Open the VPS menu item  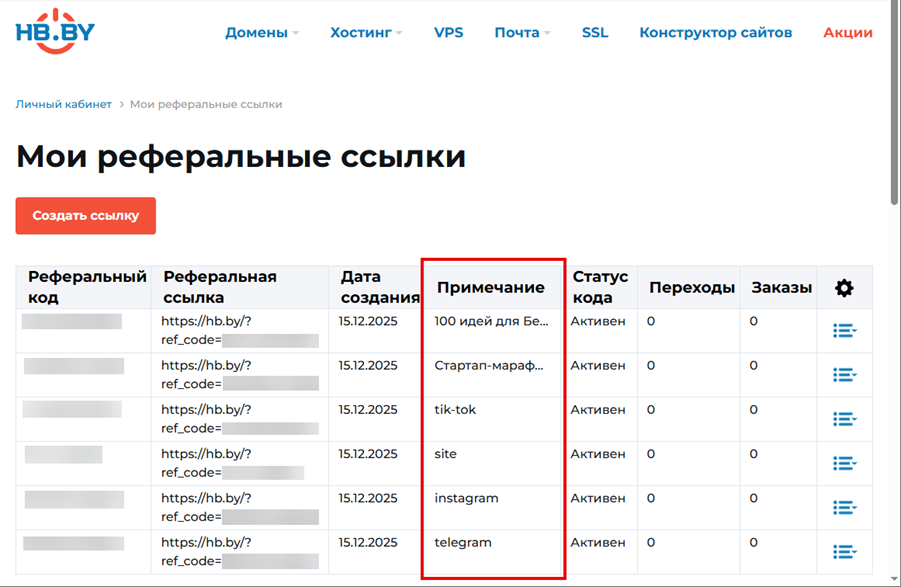pos(448,33)
